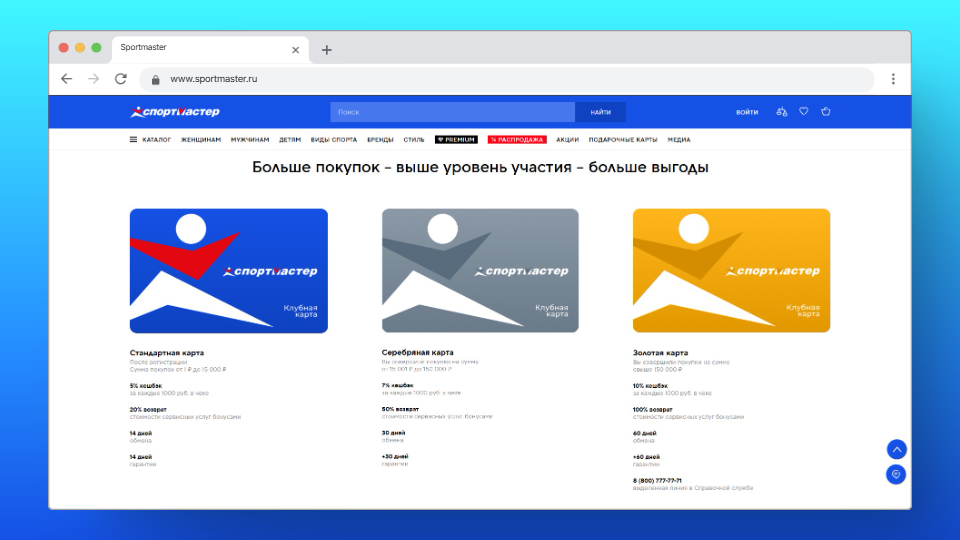Click into the Поиск search field
Viewport: 960px width, 540px height.
click(x=452, y=112)
